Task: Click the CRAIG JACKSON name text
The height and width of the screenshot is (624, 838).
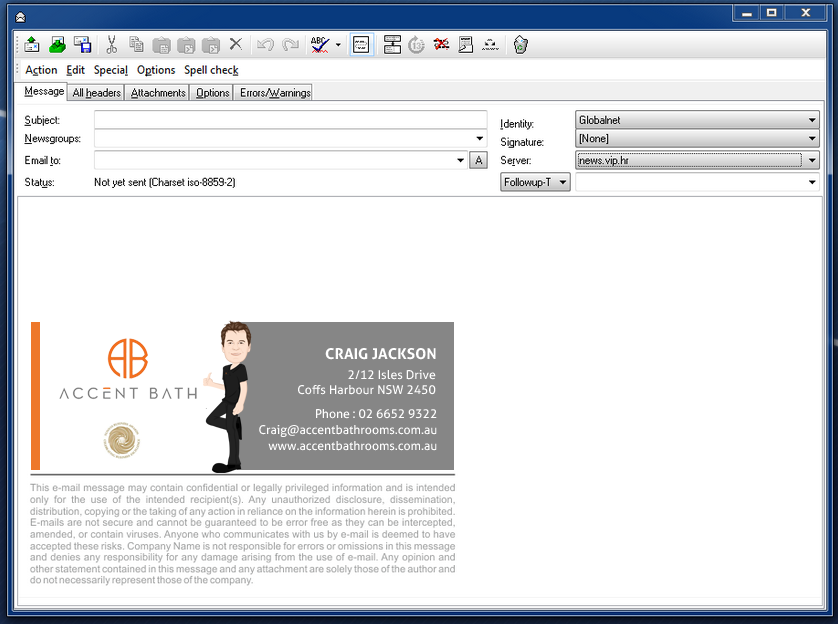Action: tap(381, 354)
